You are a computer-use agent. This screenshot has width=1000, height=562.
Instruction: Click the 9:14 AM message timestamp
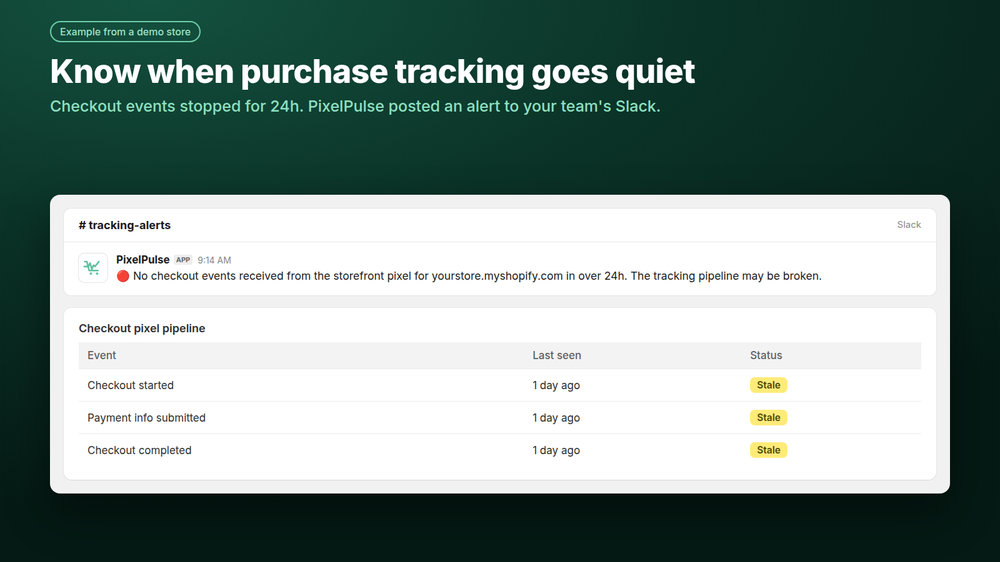214,260
